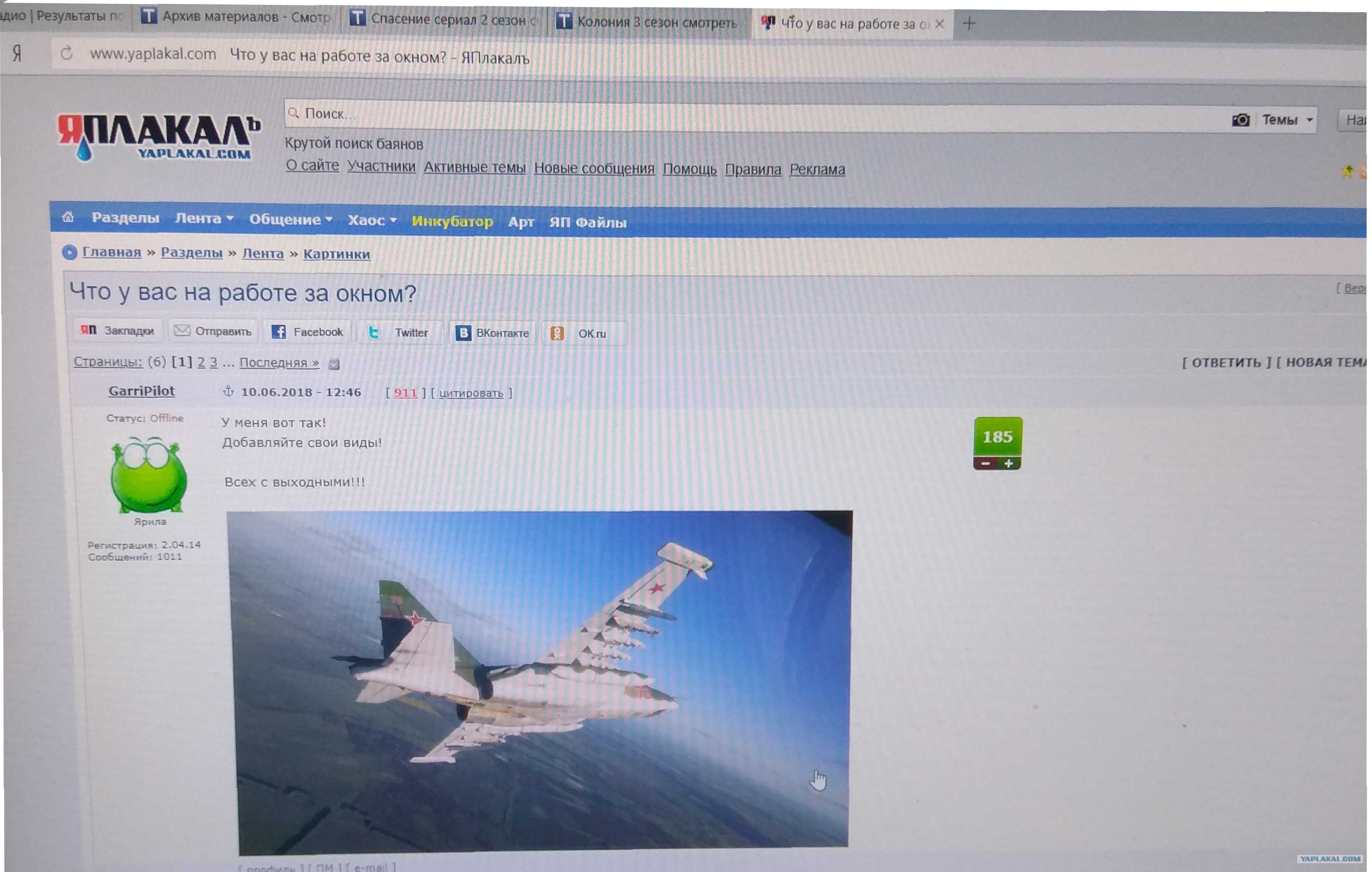Image resolution: width=1372 pixels, height=872 pixels.
Task: Close the 'Что у вас на работе' tab
Action: [940, 24]
